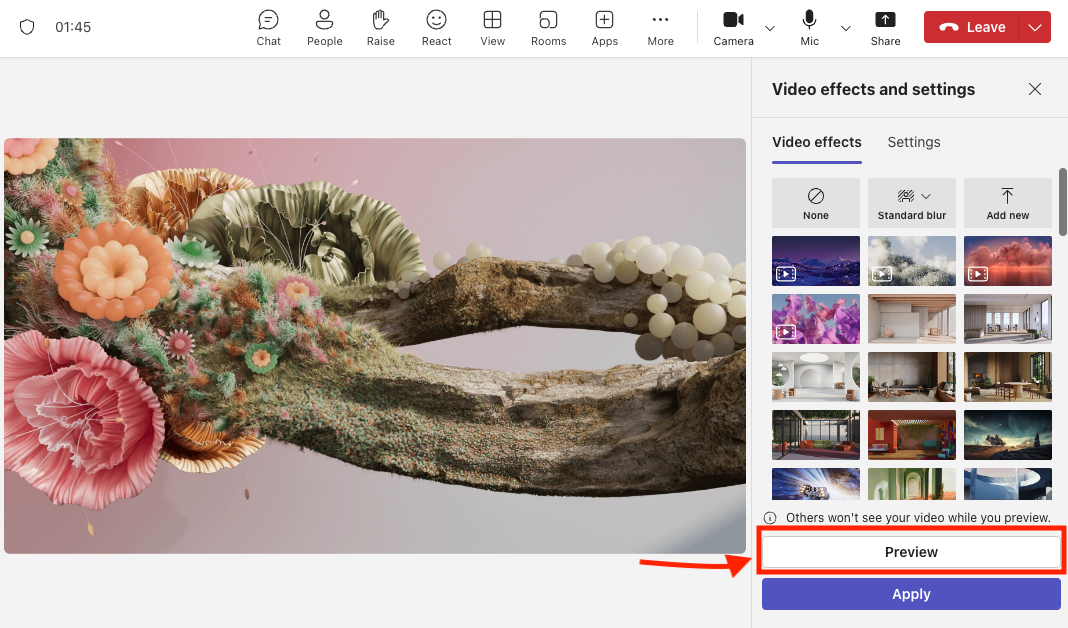This screenshot has height=628, width=1068.
Task: Open breakout Rooms
Action: click(548, 28)
